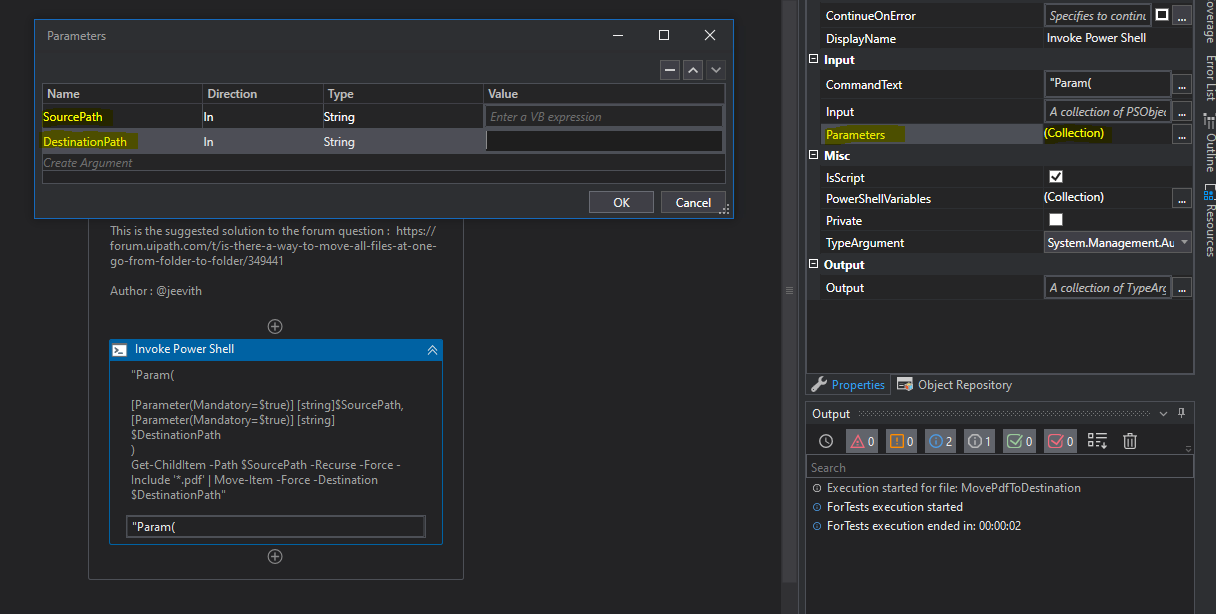Open ellipsis editor for Input property
This screenshot has height=614, width=1216.
tap(1182, 112)
